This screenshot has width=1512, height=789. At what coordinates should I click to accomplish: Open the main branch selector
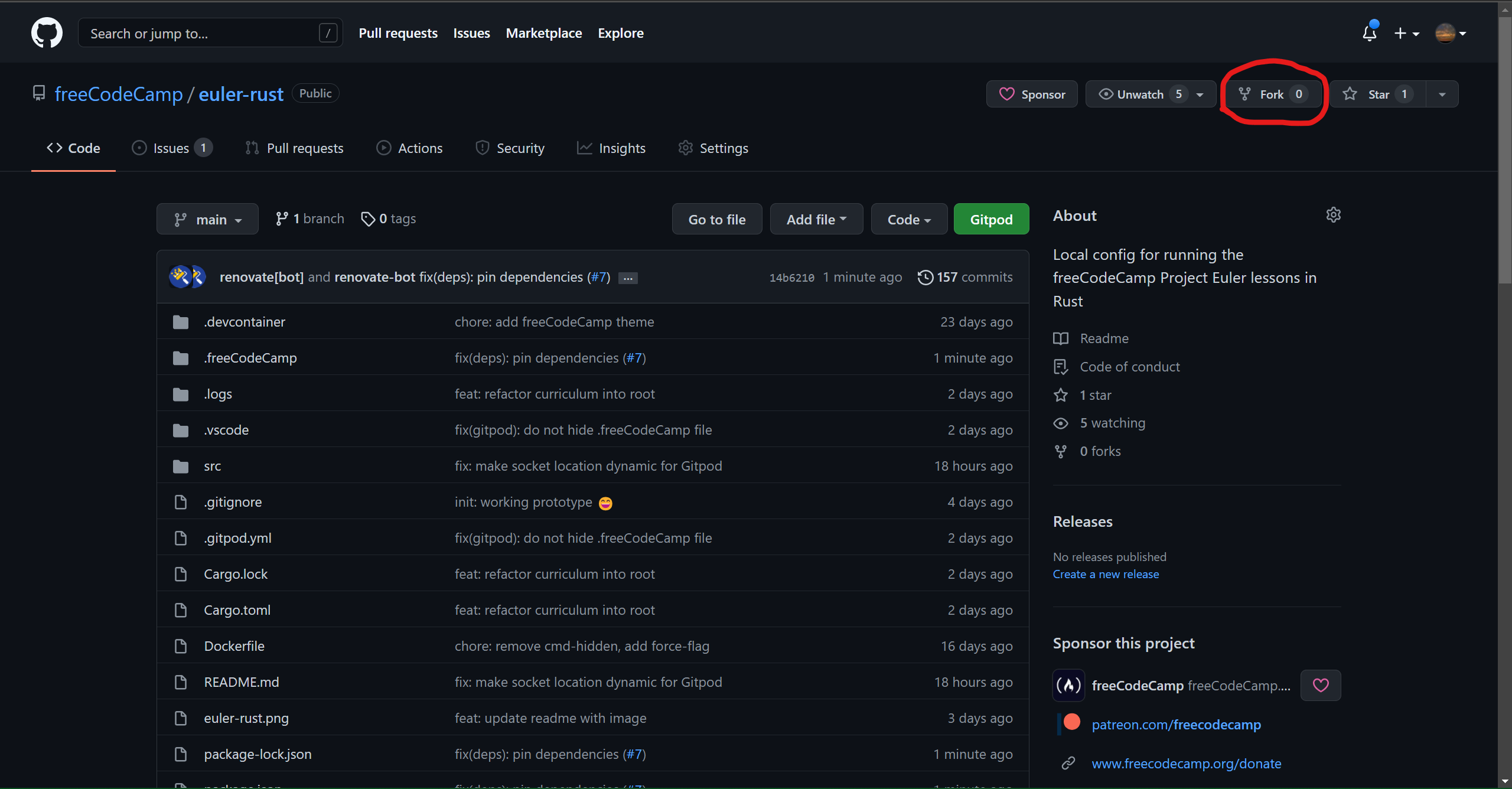tap(207, 219)
